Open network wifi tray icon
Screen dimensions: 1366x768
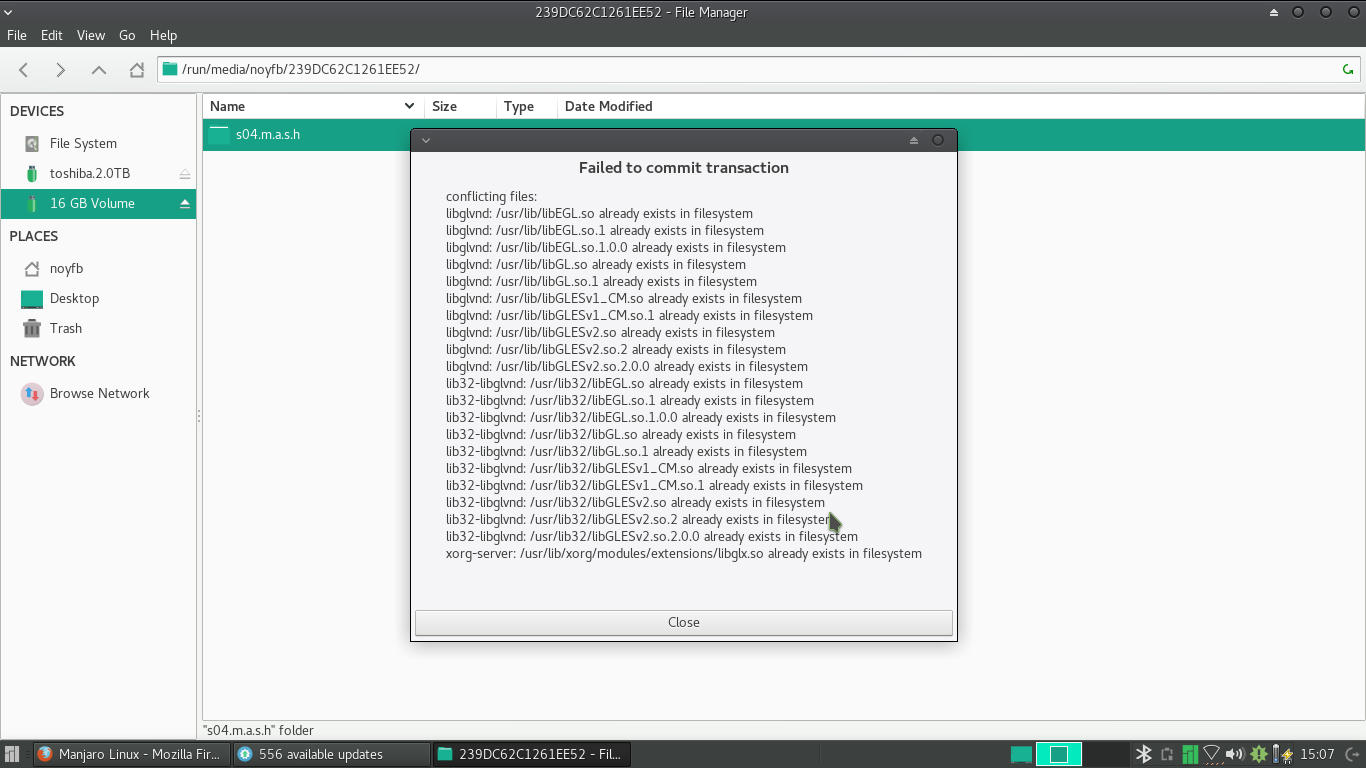point(1212,754)
